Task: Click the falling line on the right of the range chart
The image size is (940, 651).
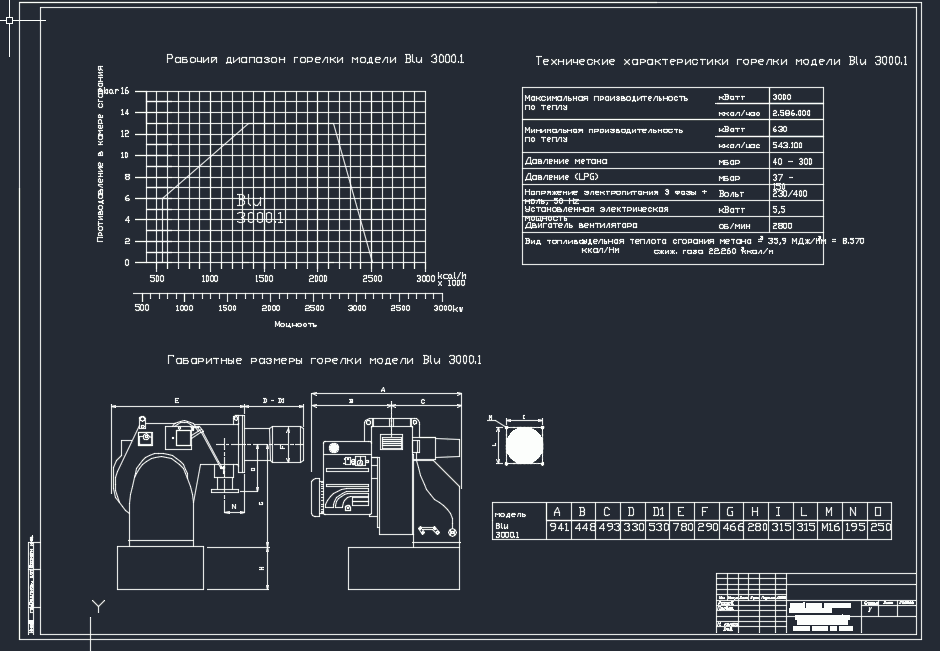Action: (353, 193)
